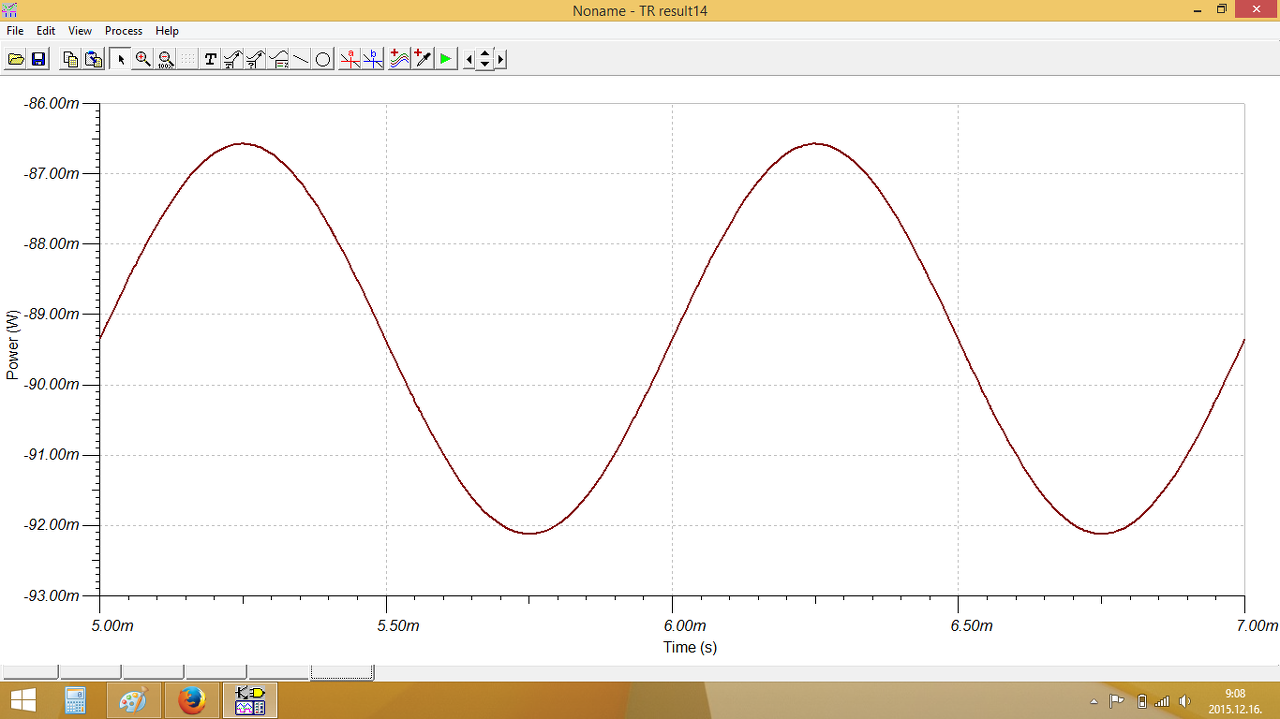Screen dimensions: 1280x719
Task: Click the 5.50m x-axis value
Action: pyautogui.click(x=398, y=626)
